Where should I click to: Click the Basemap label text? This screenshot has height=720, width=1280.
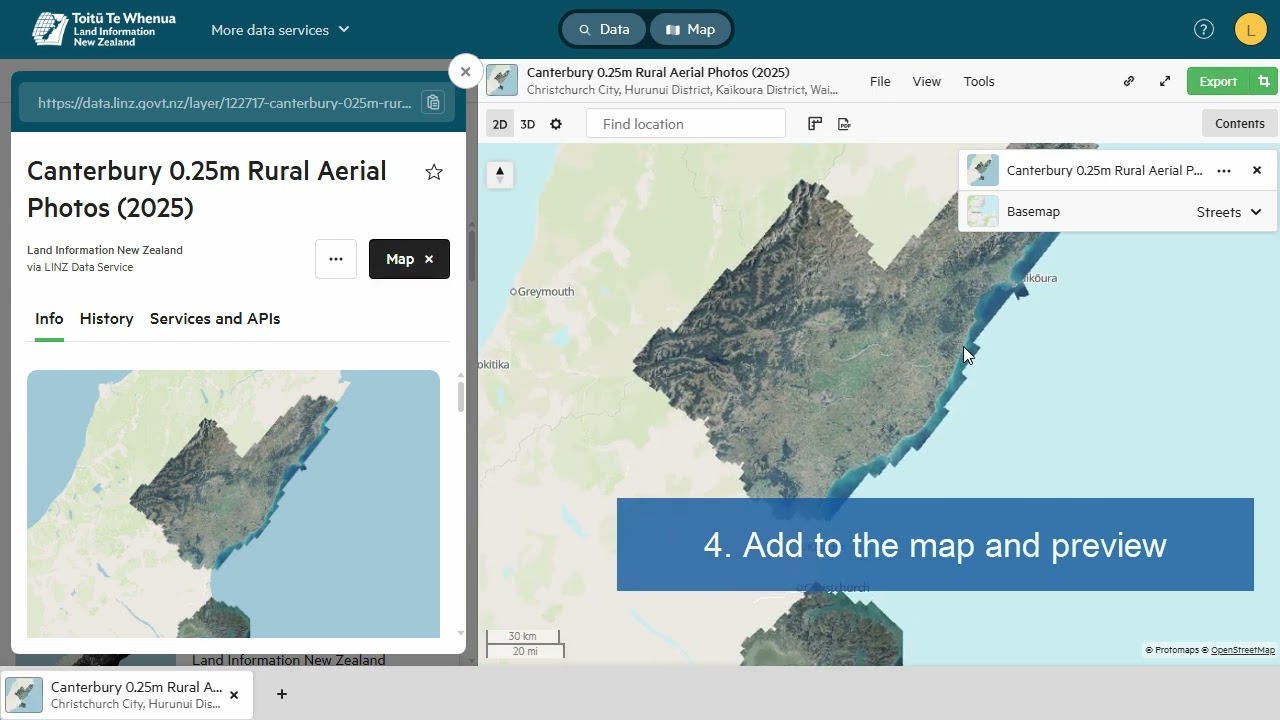coord(1033,212)
